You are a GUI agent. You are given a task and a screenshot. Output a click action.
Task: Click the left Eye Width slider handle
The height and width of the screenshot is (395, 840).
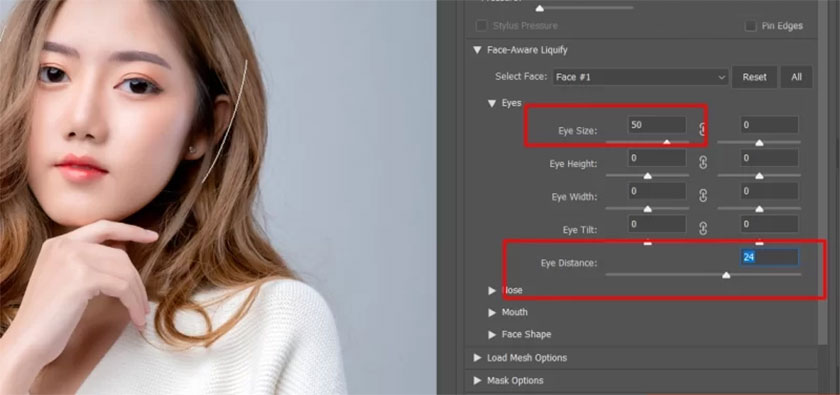pyautogui.click(x=648, y=208)
